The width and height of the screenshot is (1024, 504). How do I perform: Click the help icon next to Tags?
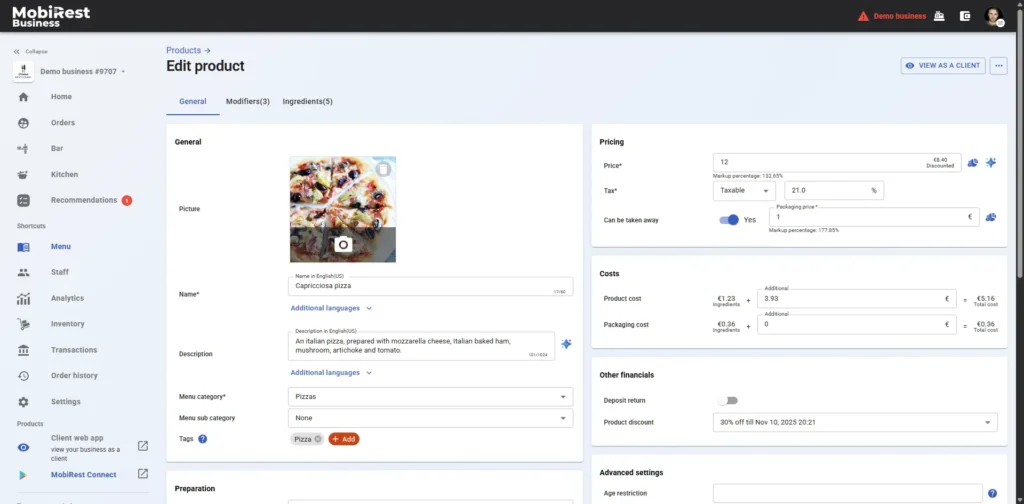pyautogui.click(x=203, y=439)
